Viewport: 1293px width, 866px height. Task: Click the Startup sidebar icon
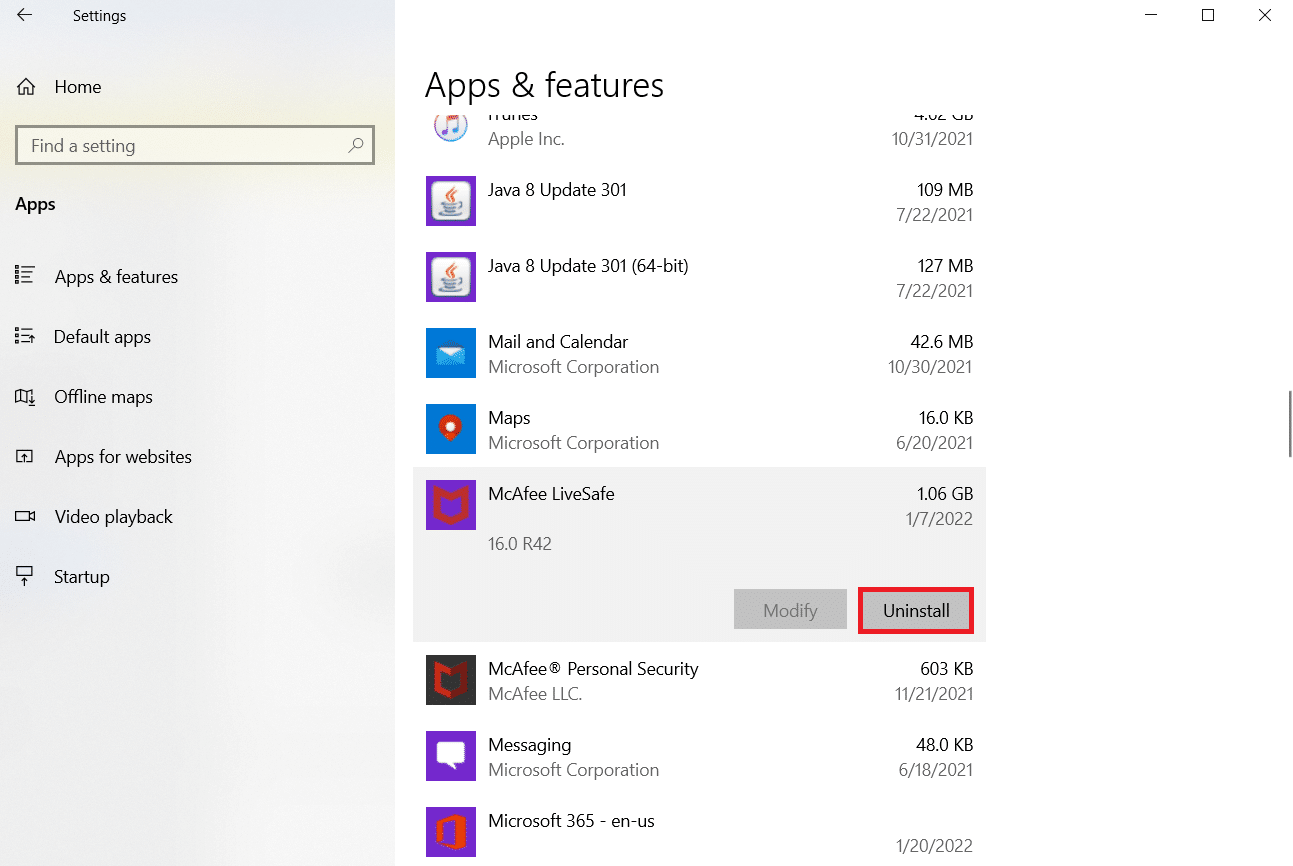tap(25, 576)
